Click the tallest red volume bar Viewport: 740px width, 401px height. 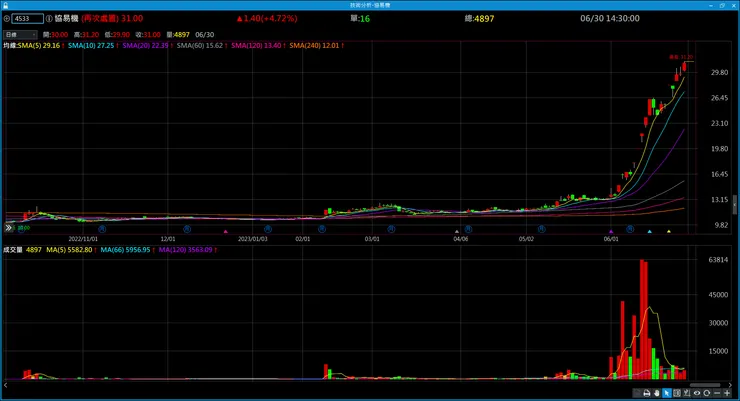[x=642, y=319]
